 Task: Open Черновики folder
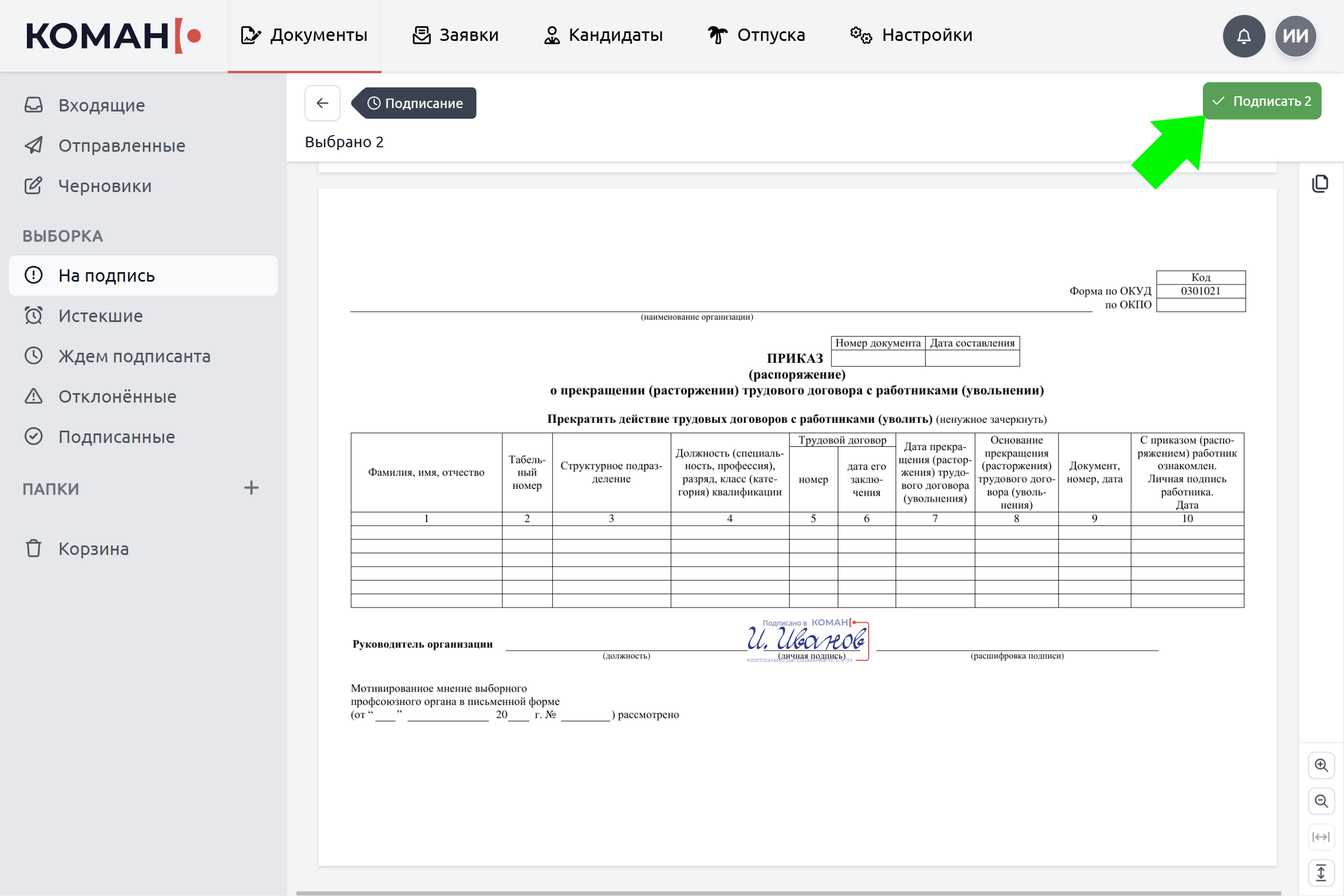click(x=143, y=186)
